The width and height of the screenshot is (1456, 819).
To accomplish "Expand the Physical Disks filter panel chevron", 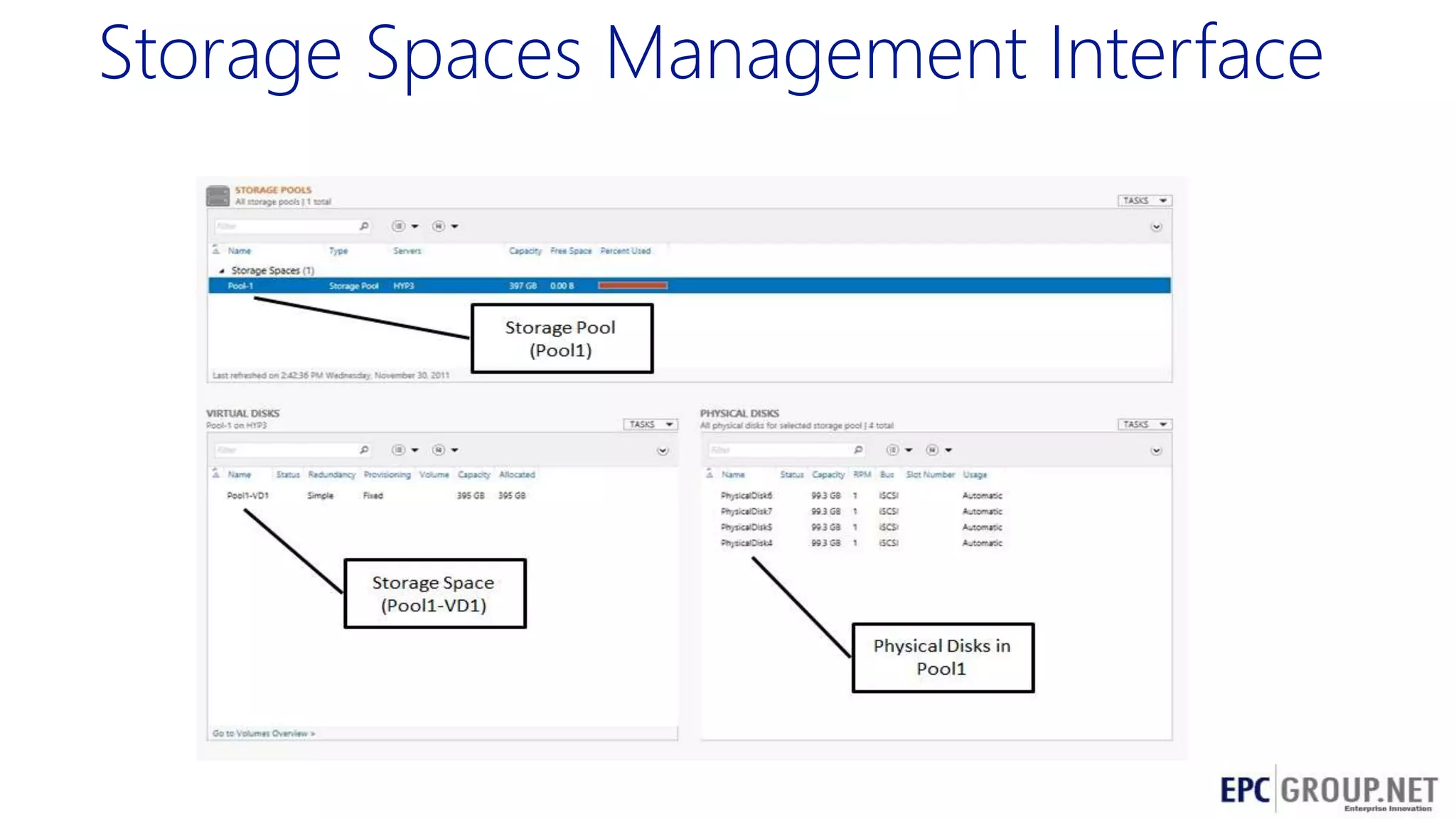I will [x=1157, y=451].
